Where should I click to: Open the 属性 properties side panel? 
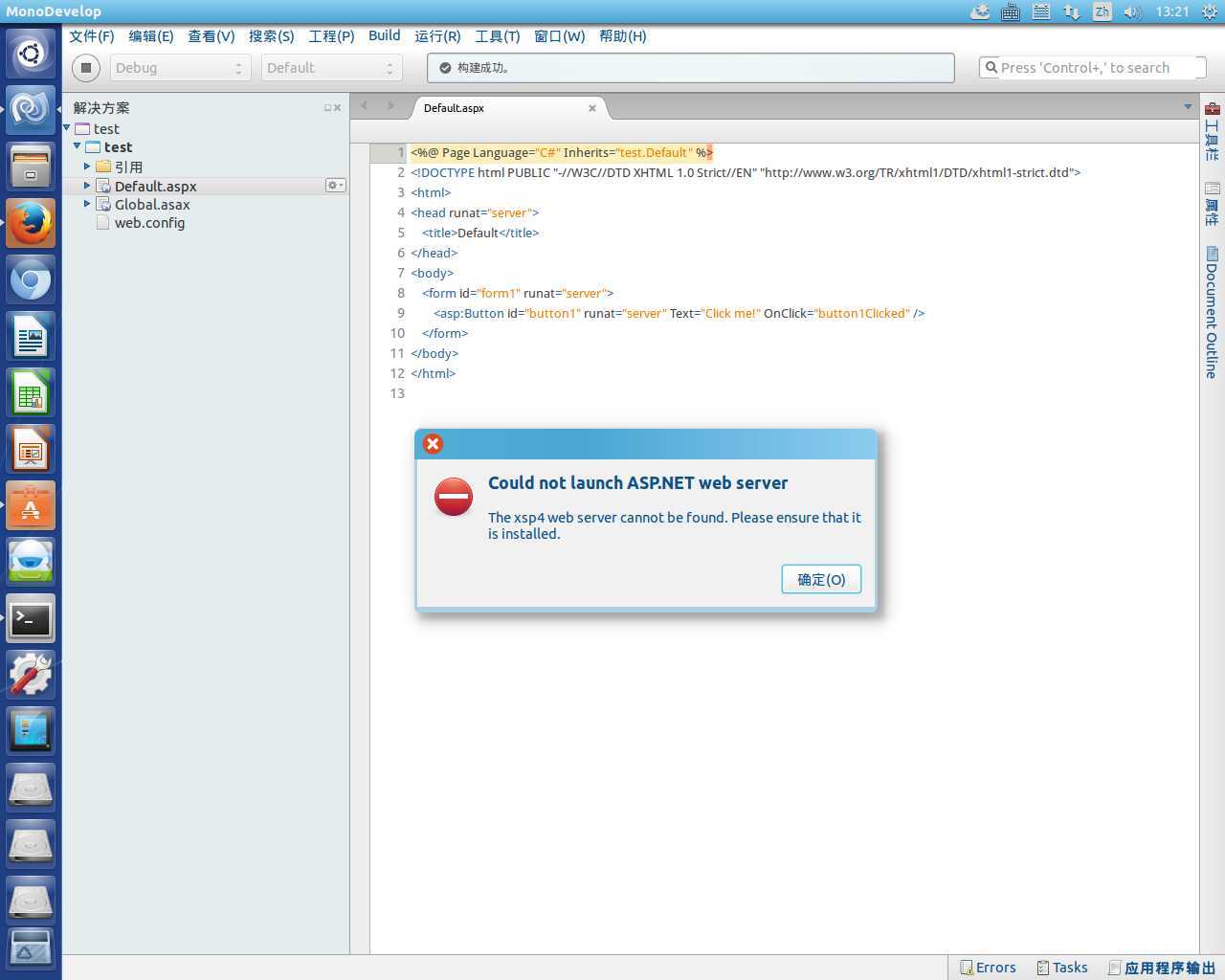[1212, 204]
